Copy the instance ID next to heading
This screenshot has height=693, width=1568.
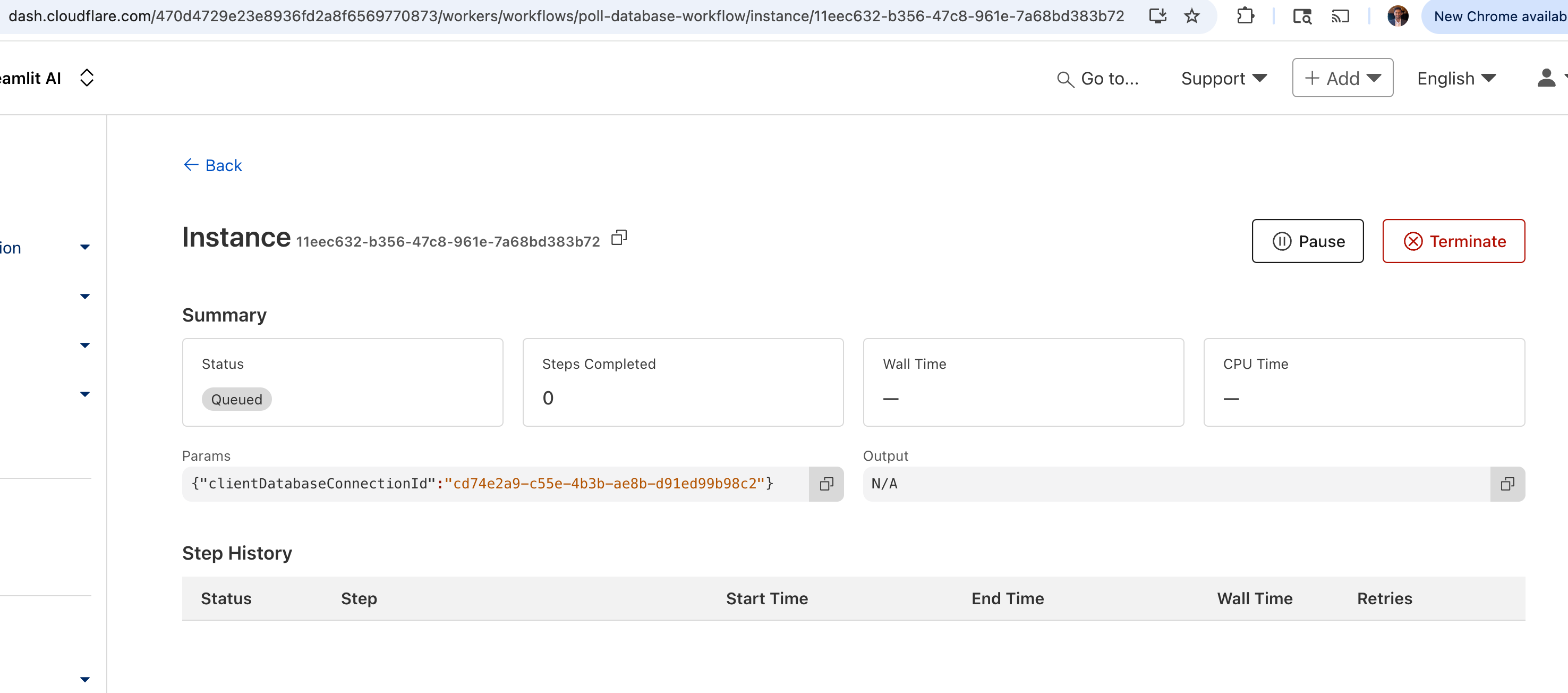pos(618,238)
